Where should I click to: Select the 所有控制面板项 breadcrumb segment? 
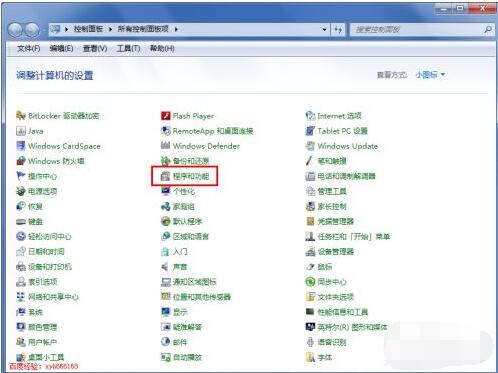coord(143,29)
